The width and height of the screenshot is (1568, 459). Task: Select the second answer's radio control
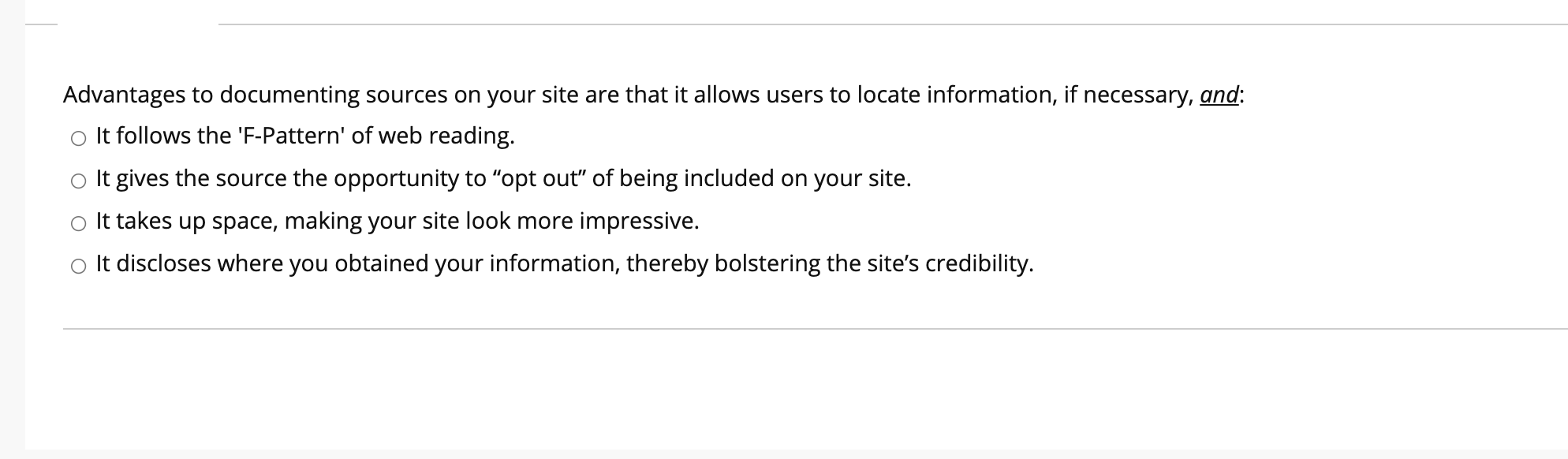click(x=79, y=182)
